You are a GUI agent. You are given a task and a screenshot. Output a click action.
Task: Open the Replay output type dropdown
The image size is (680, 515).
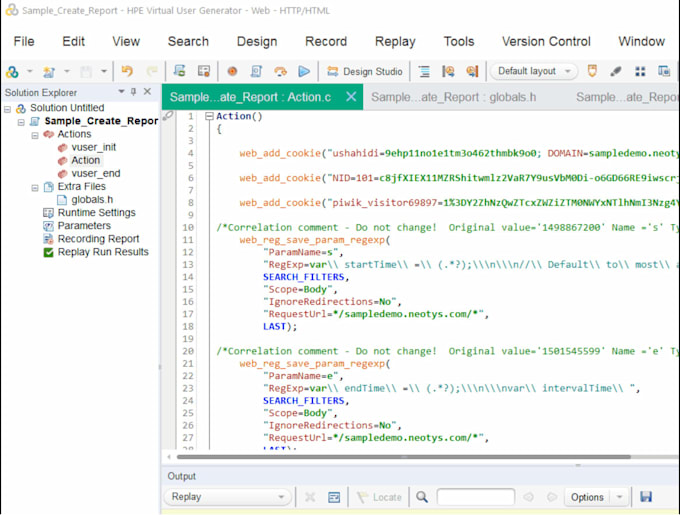228,497
